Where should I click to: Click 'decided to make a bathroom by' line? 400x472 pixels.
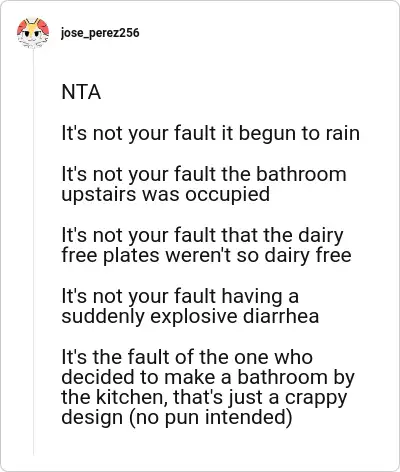click(208, 377)
